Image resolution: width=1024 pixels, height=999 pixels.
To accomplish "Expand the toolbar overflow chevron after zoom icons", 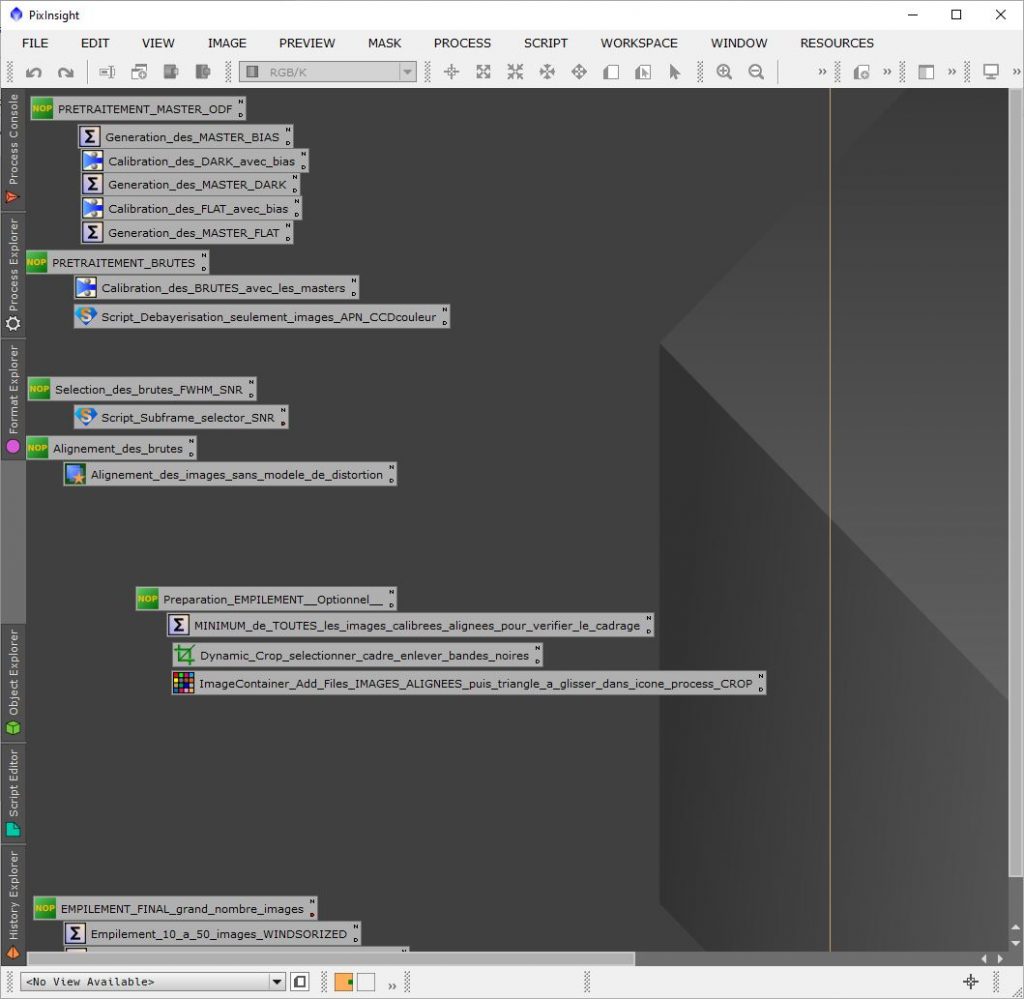I will 822,72.
